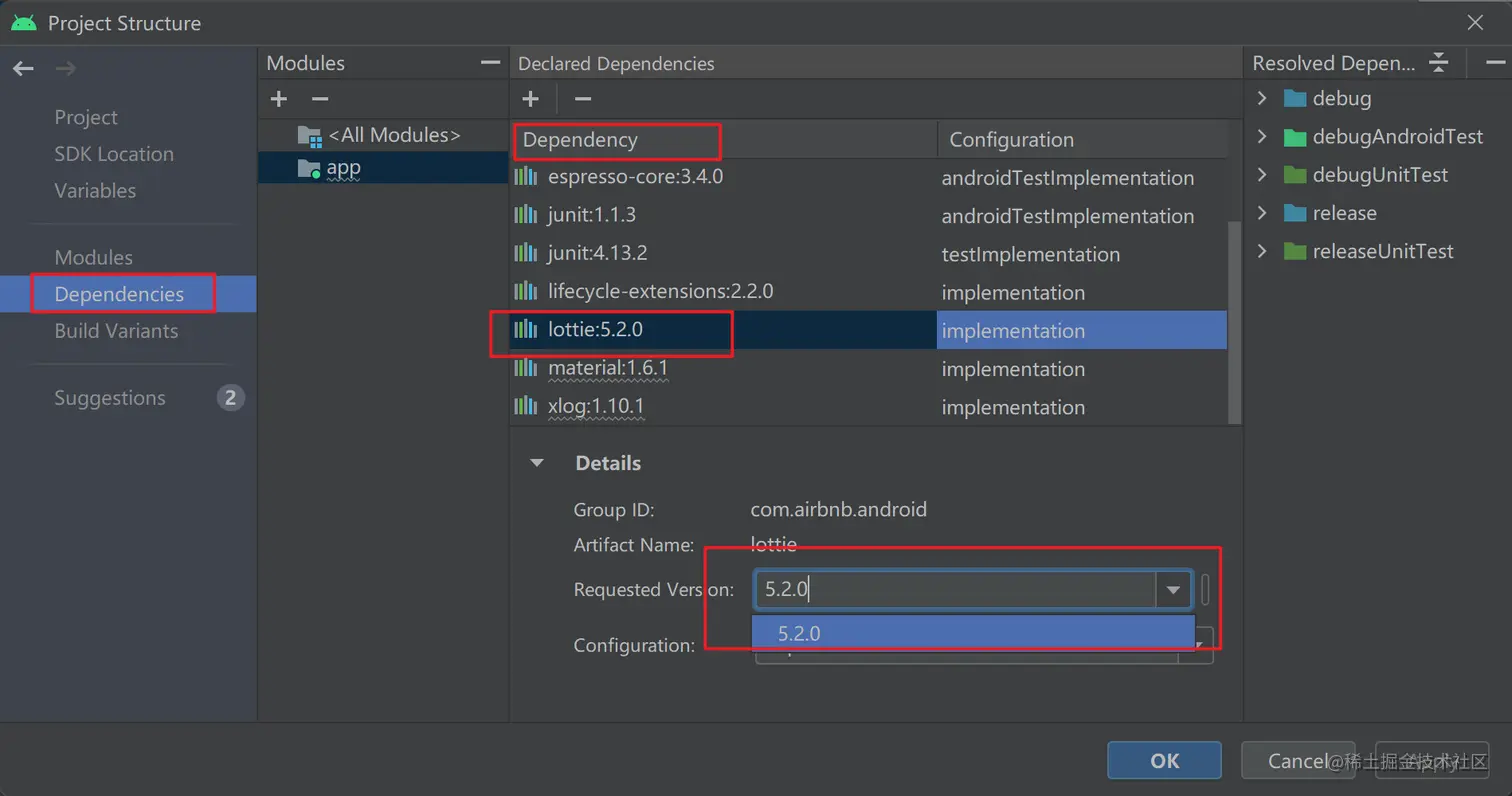Open the Requested Version dropdown arrow
Viewport: 1512px width, 796px height.
tap(1173, 590)
